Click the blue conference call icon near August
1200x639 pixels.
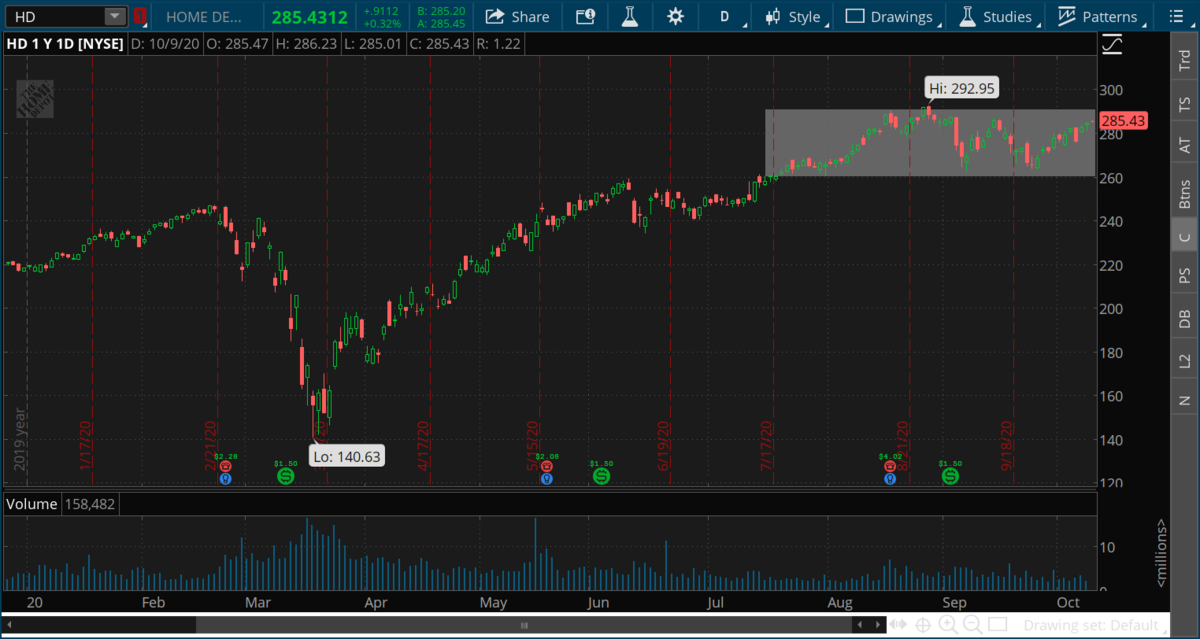click(x=890, y=478)
